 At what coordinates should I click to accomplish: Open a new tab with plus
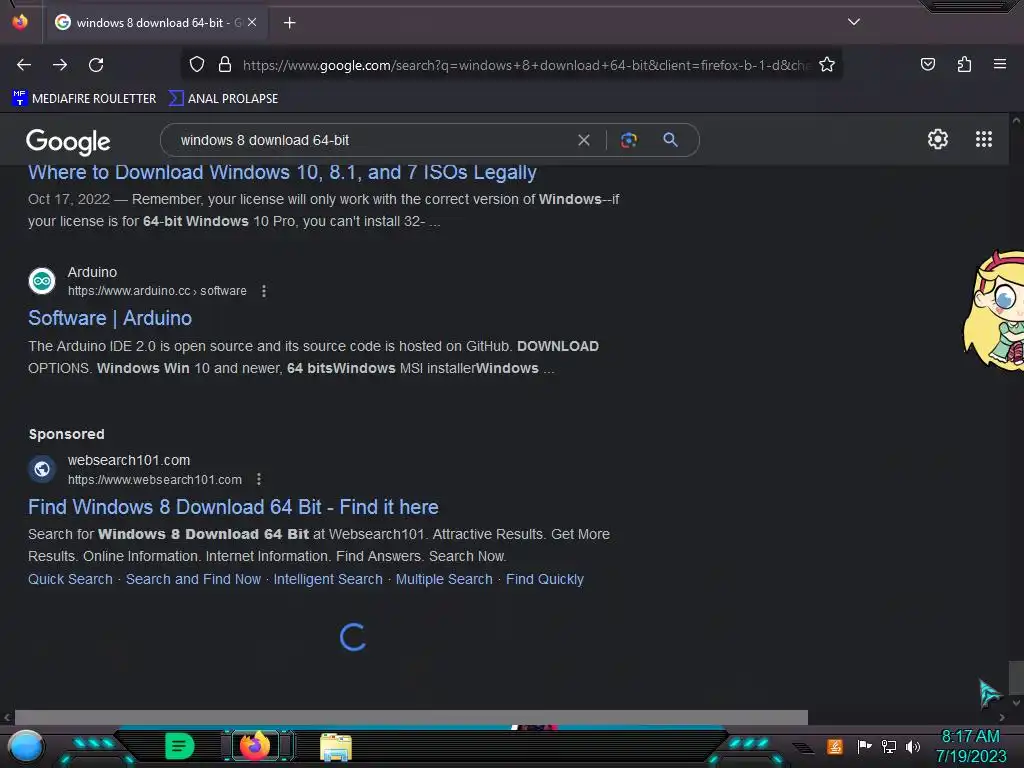coord(289,23)
